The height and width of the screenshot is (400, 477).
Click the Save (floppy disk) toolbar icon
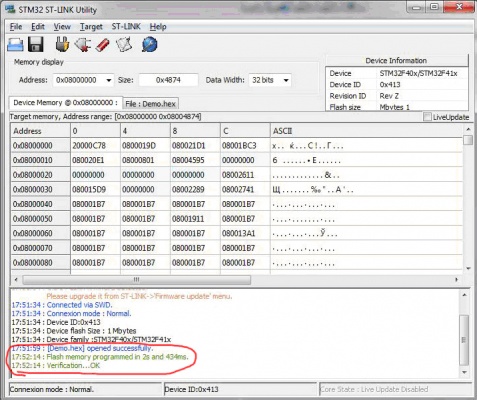click(36, 44)
